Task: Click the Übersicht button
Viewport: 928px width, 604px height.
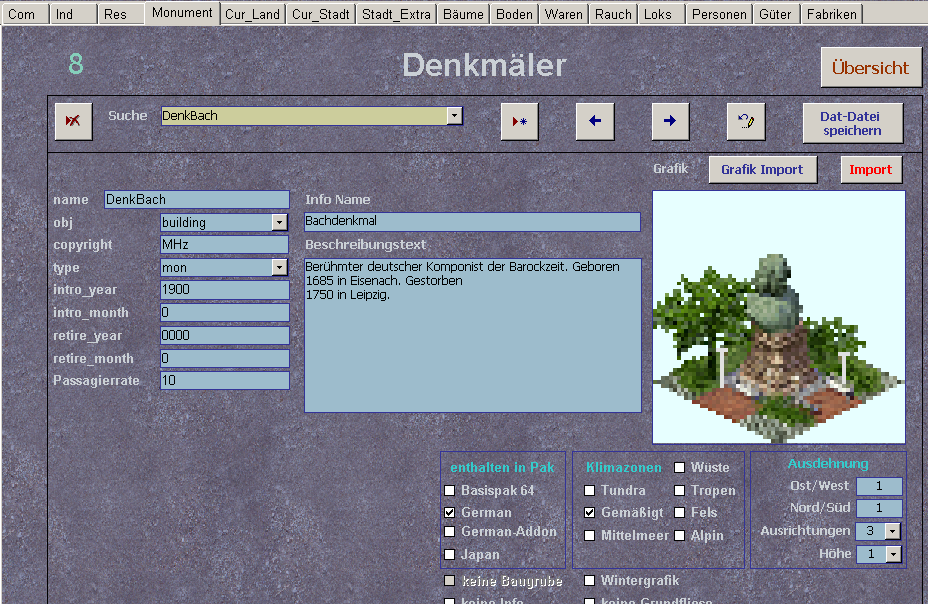Action: 870,68
